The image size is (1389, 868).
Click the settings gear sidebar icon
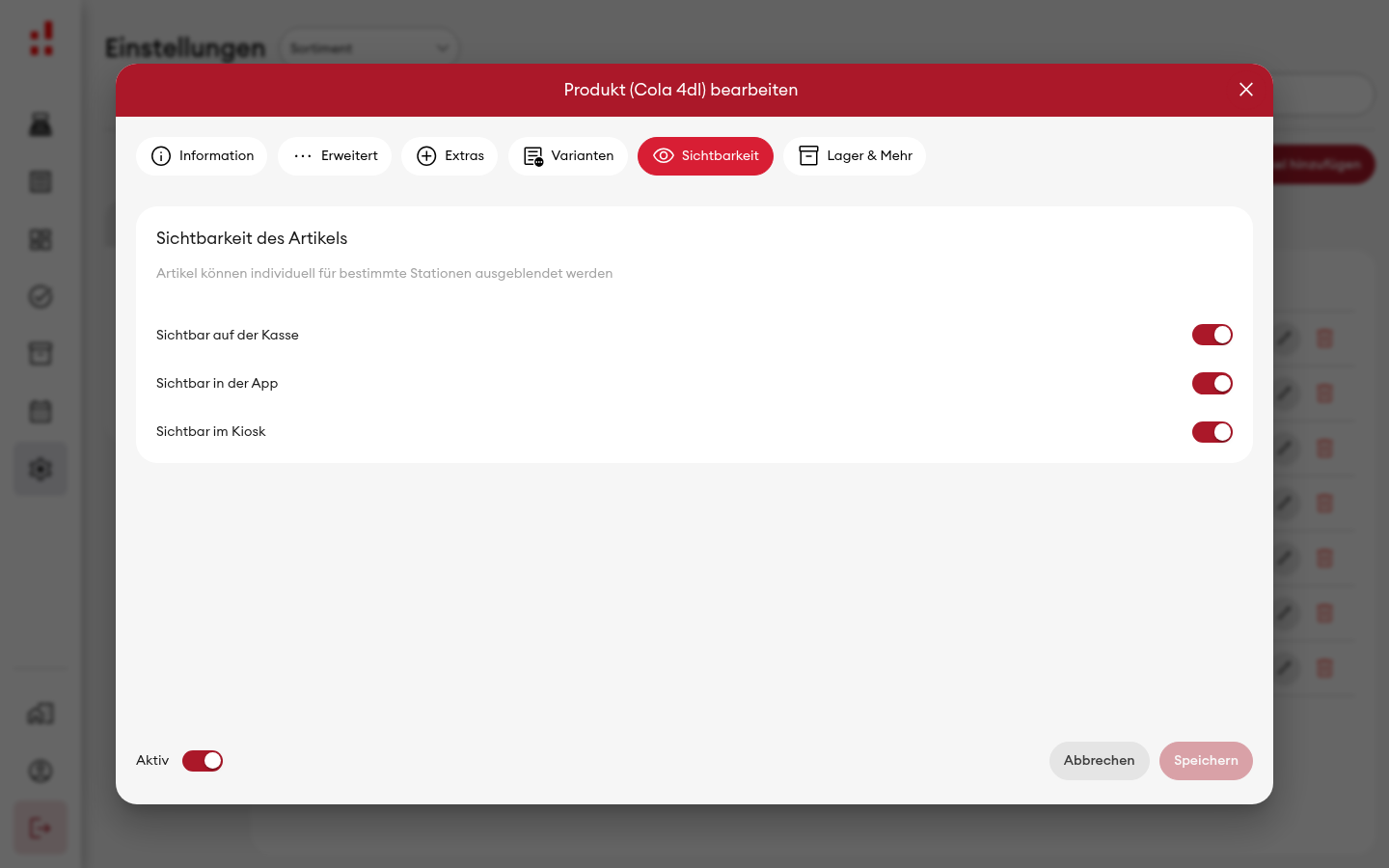click(x=41, y=470)
